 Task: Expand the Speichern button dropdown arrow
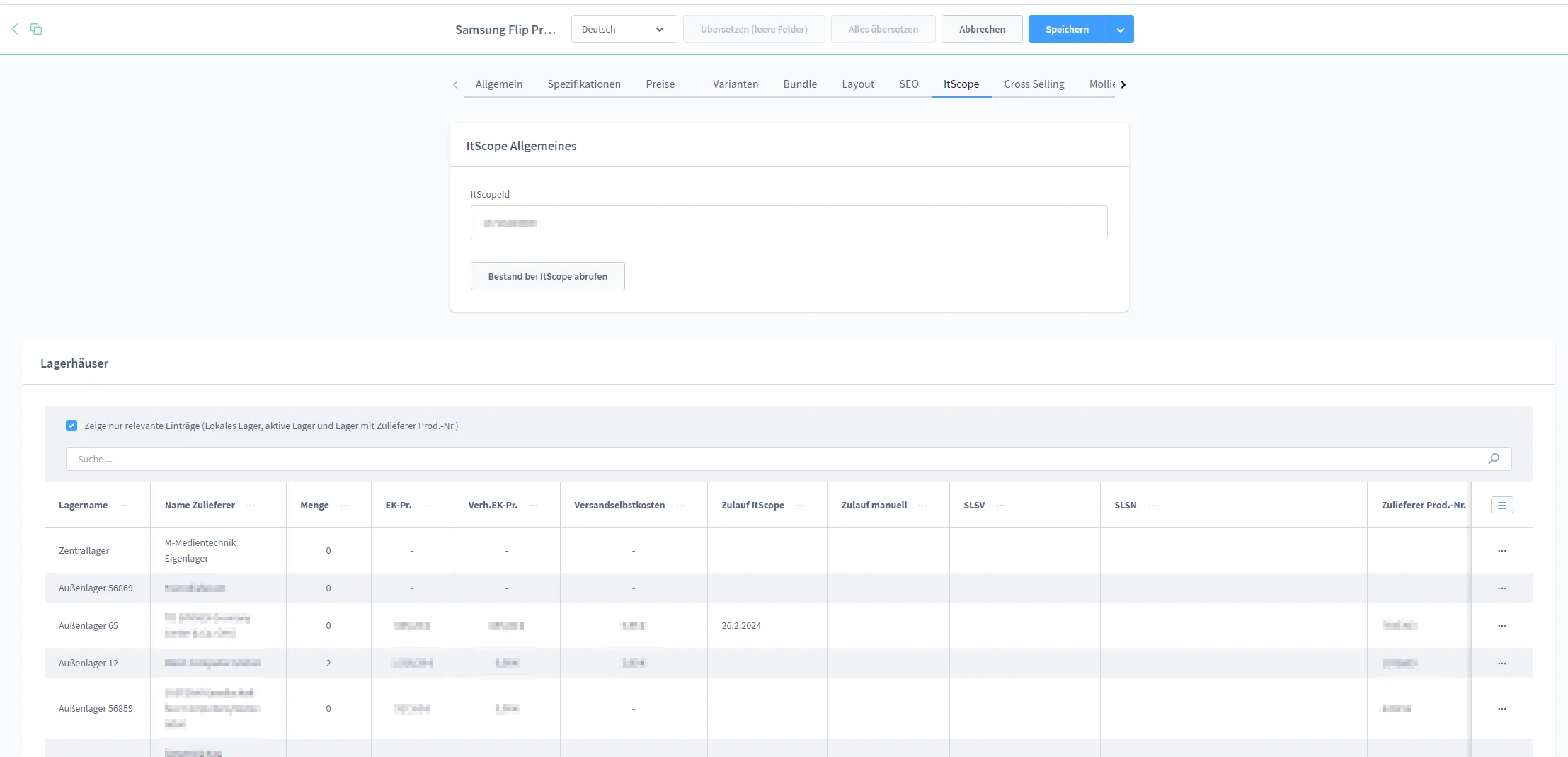(x=1120, y=29)
